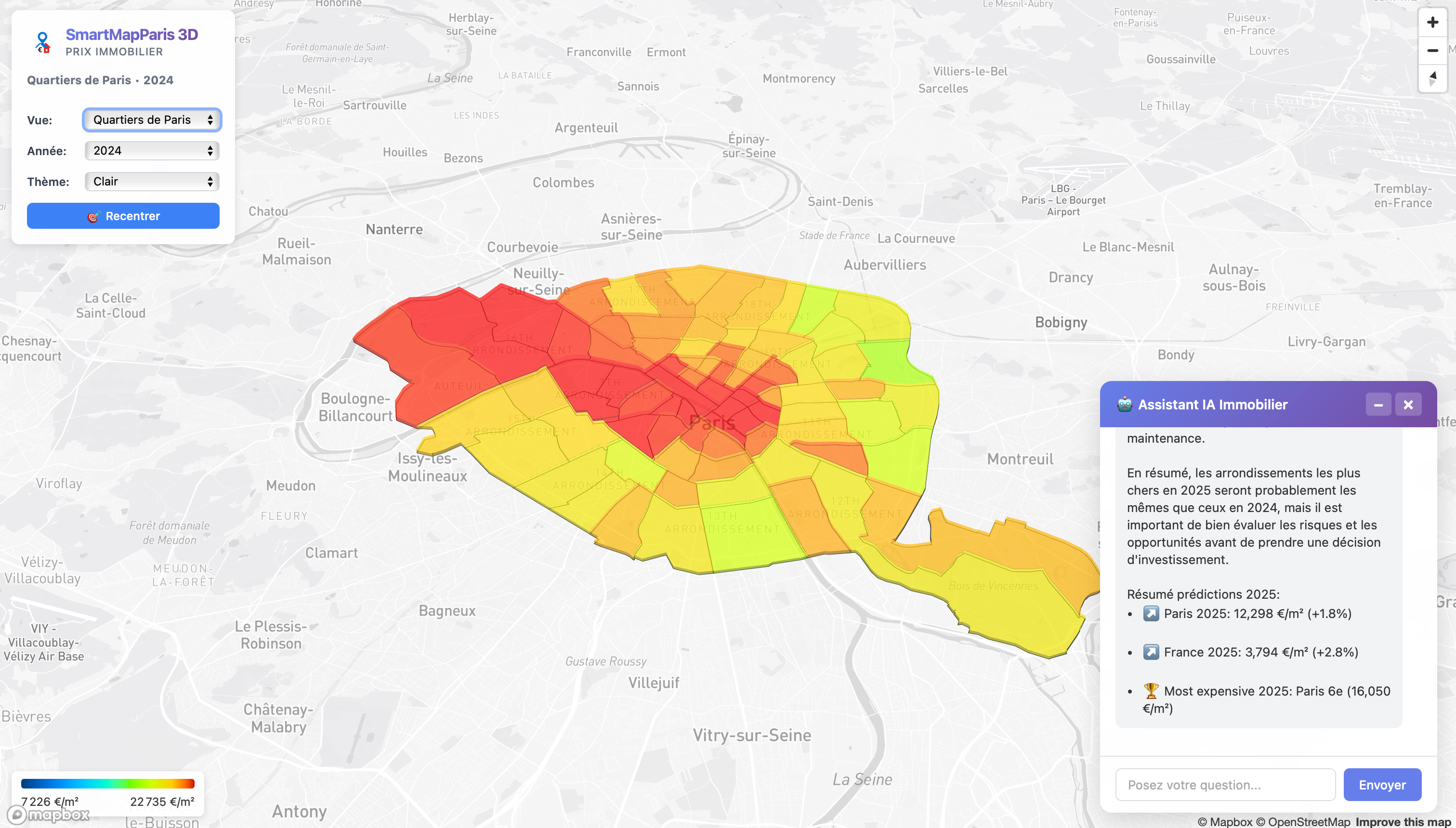The height and width of the screenshot is (828, 1456).
Task: Change Vue to Quartiers de Paris
Action: tap(151, 119)
